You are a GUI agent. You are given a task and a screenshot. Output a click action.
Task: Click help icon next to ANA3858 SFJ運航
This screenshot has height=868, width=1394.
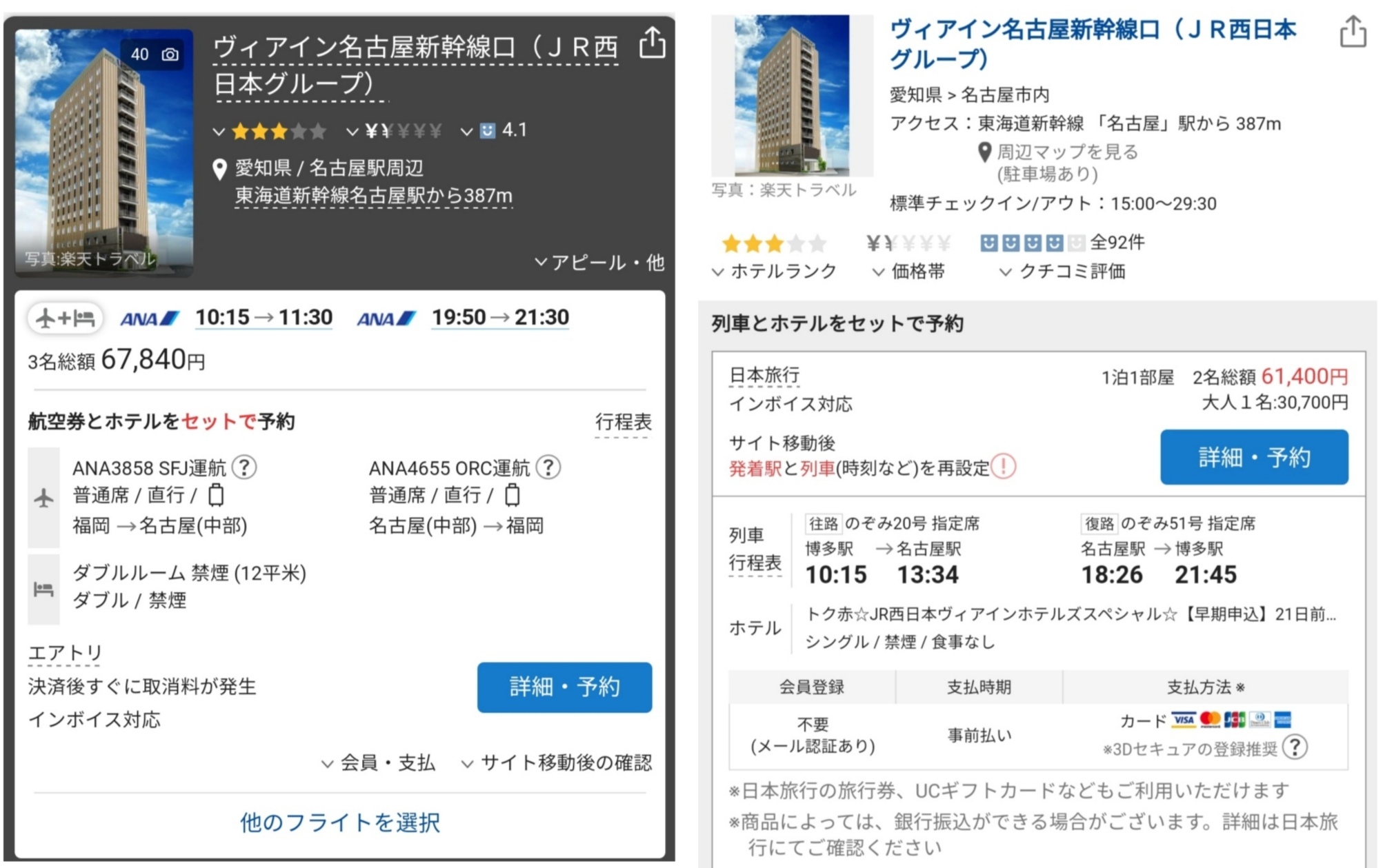pyautogui.click(x=244, y=467)
